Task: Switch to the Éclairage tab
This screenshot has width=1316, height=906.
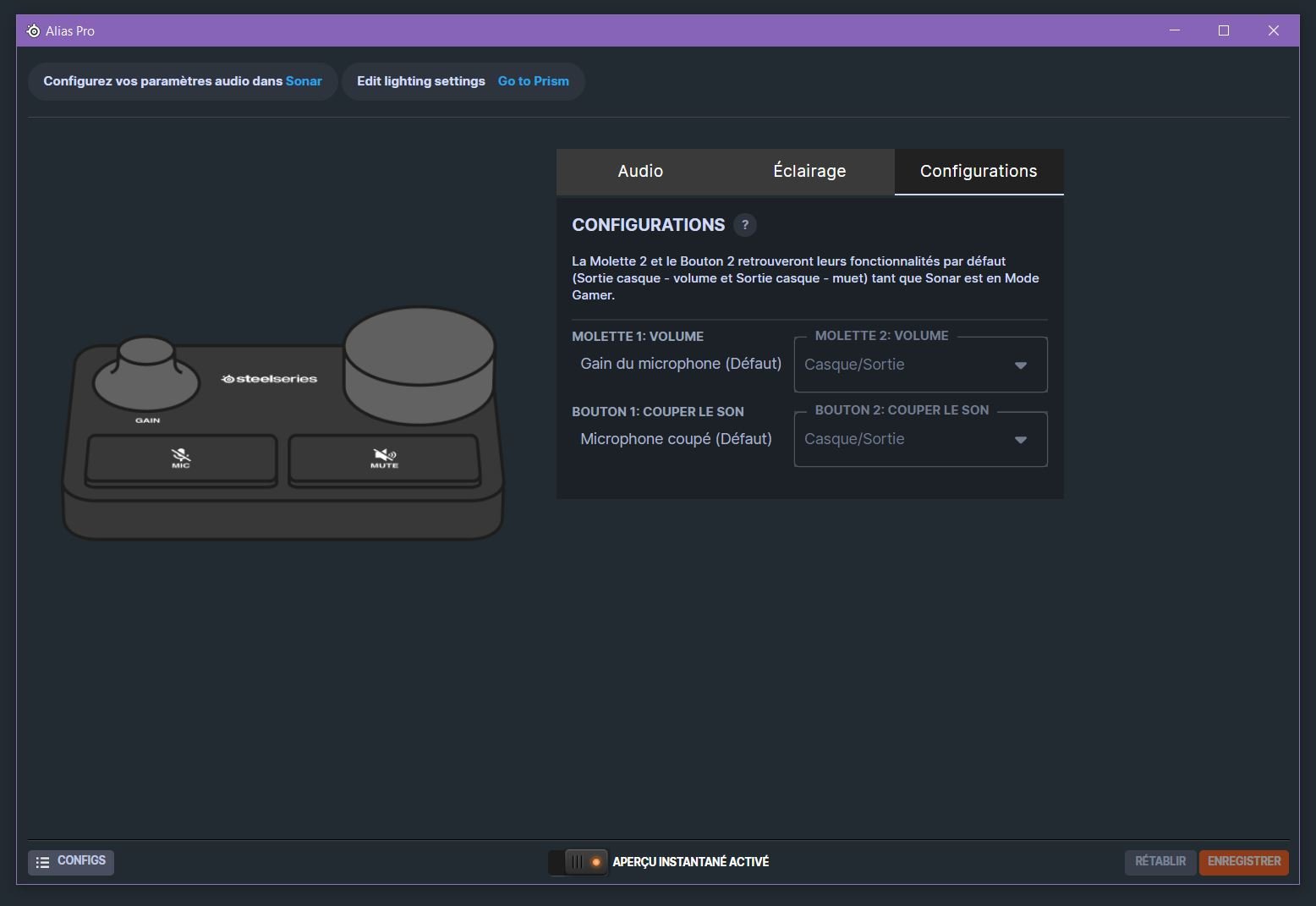Action: click(x=809, y=172)
